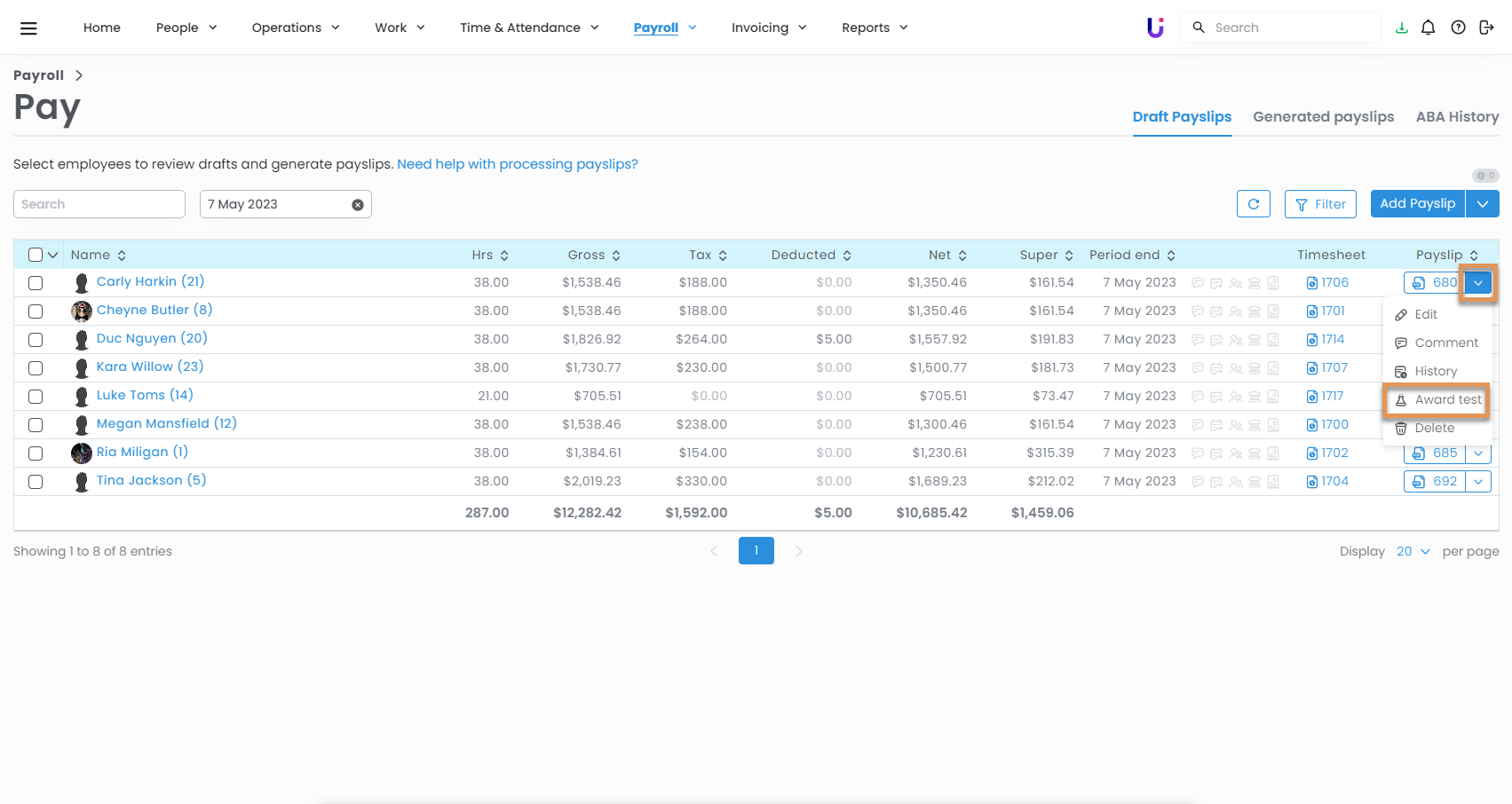This screenshot has height=804, width=1512.
Task: Tick the checkbox for Carly Harkin
Action: [36, 283]
